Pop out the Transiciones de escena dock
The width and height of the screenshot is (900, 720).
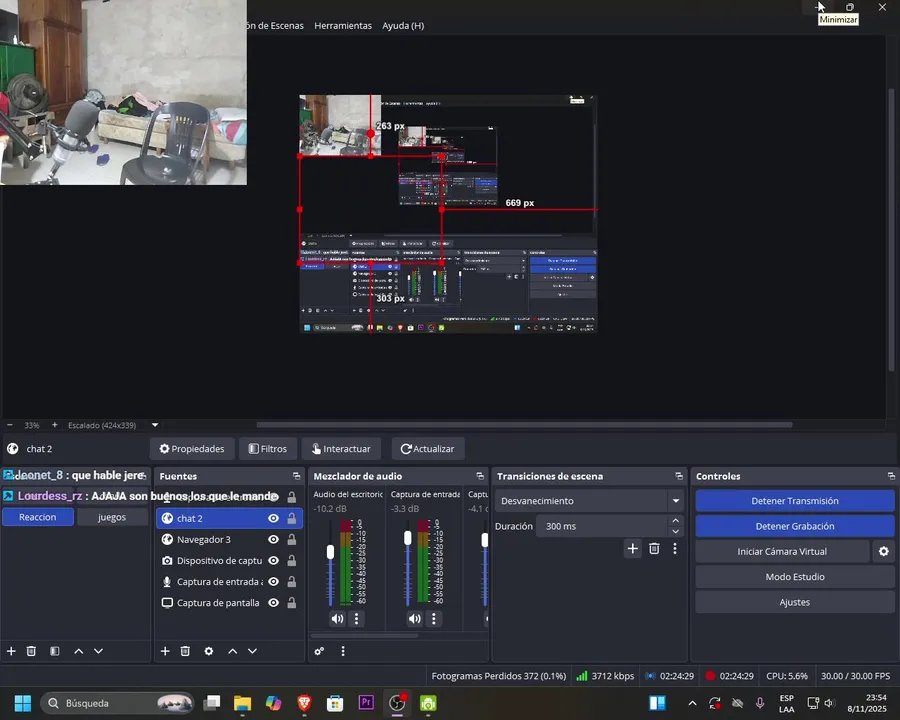coord(679,476)
